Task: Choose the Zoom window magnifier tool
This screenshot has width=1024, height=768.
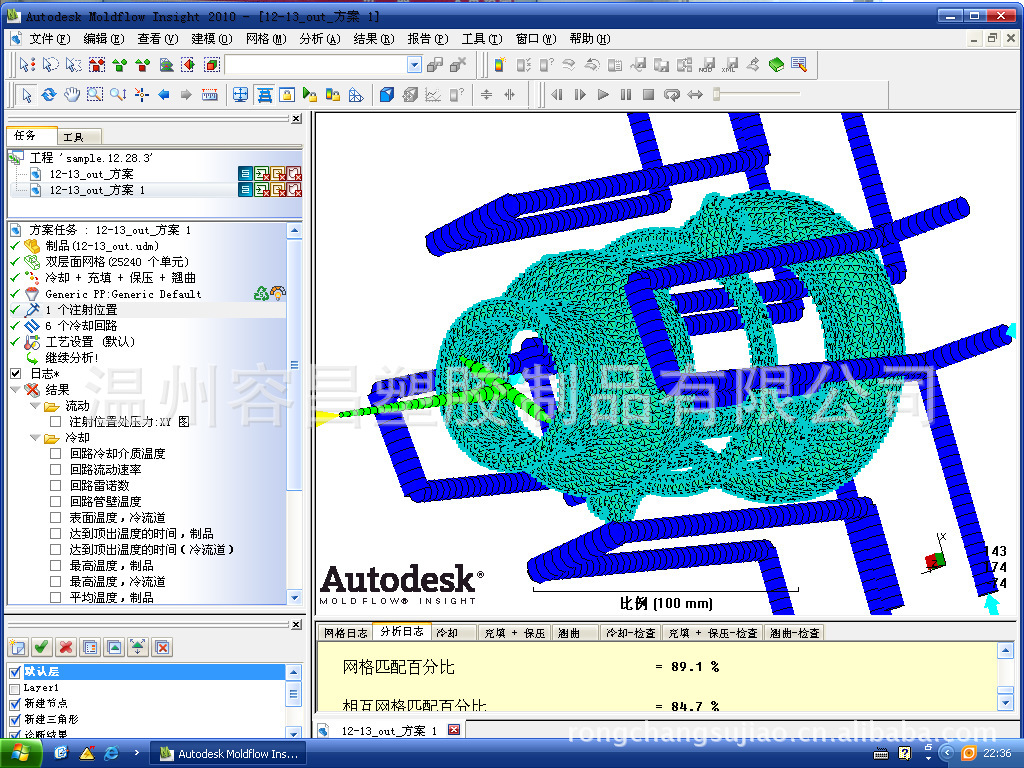Action: click(95, 95)
